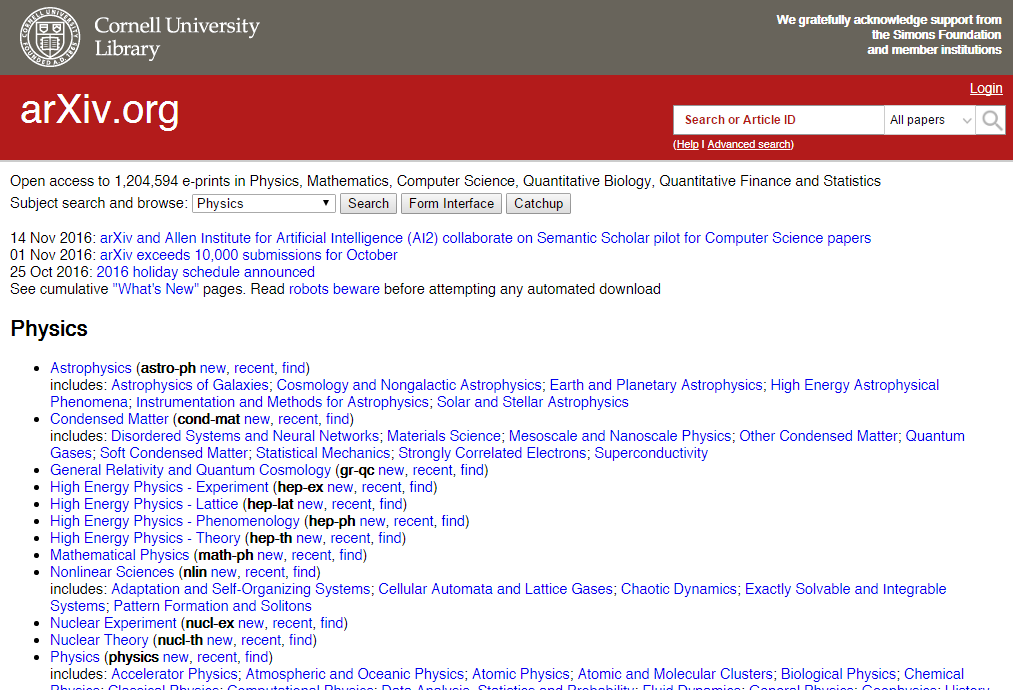Open the Semantic Scholar pilot announcement
This screenshot has width=1013, height=690.
(x=485, y=238)
